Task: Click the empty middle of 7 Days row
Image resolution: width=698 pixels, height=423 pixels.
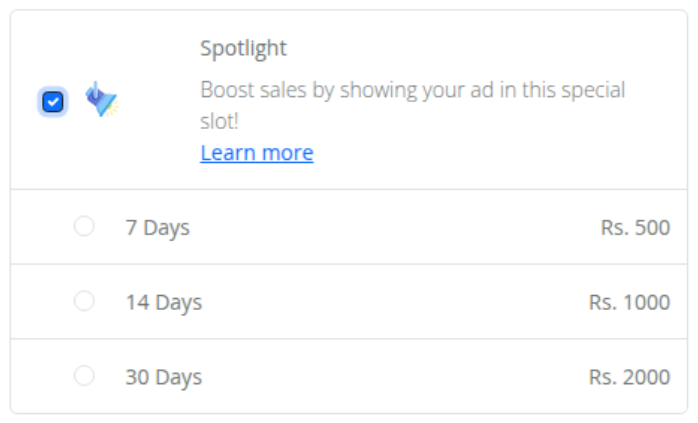Action: (x=392, y=227)
